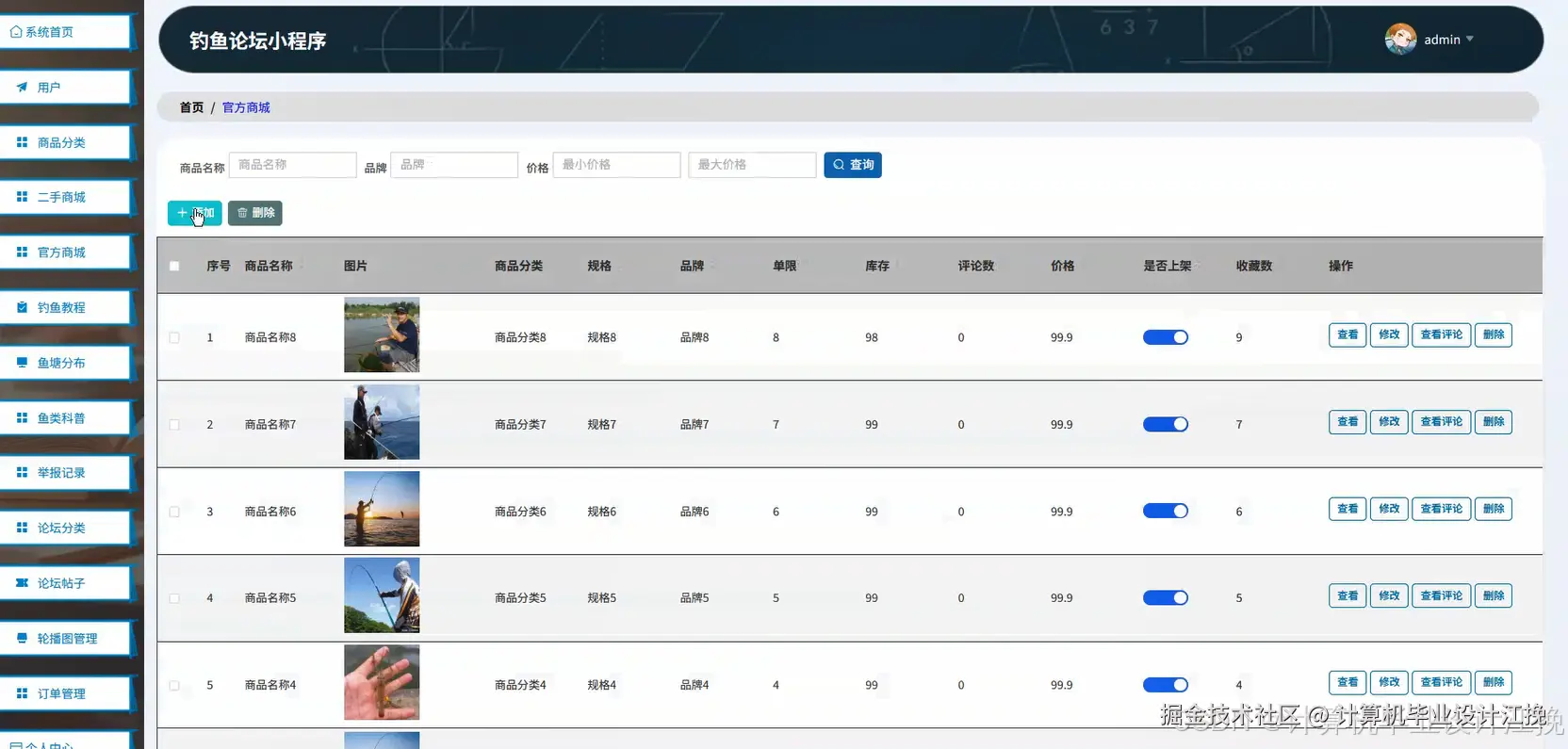Click the grid icon beside 商品分类

[x=22, y=142]
